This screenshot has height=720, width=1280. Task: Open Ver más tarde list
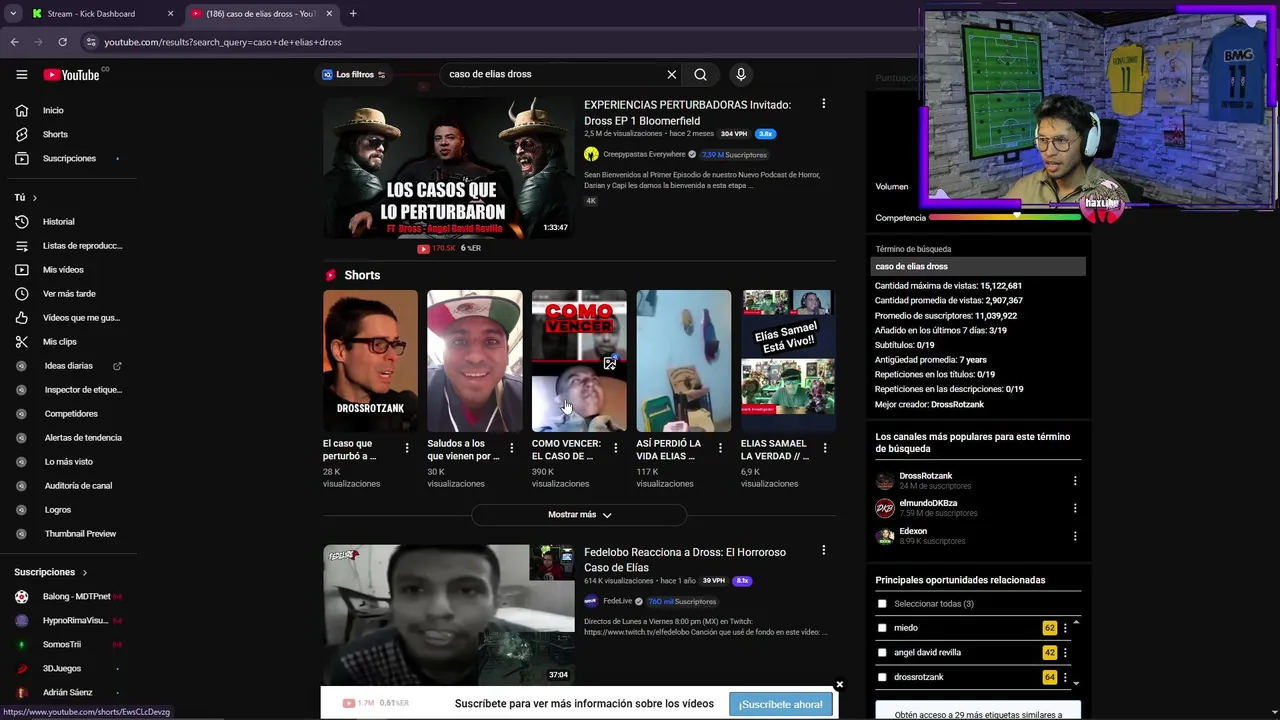(69, 293)
